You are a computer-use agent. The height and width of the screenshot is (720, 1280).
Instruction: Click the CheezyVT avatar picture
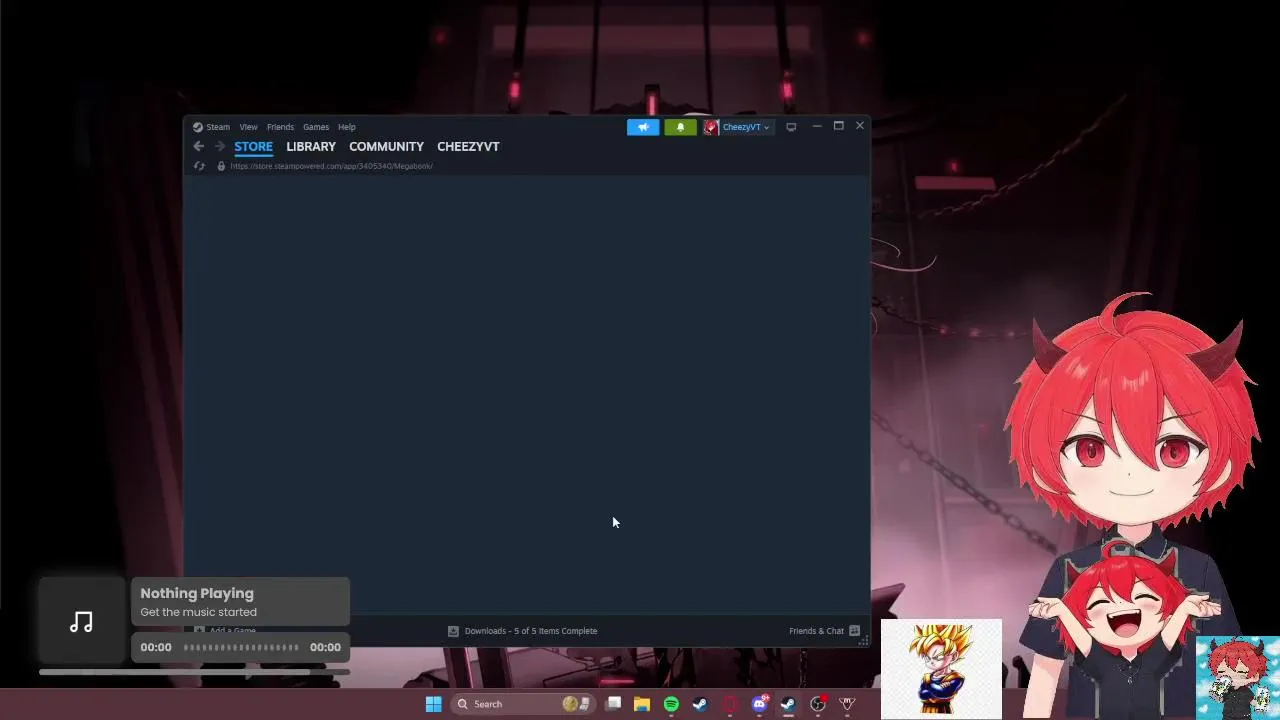[x=711, y=127]
